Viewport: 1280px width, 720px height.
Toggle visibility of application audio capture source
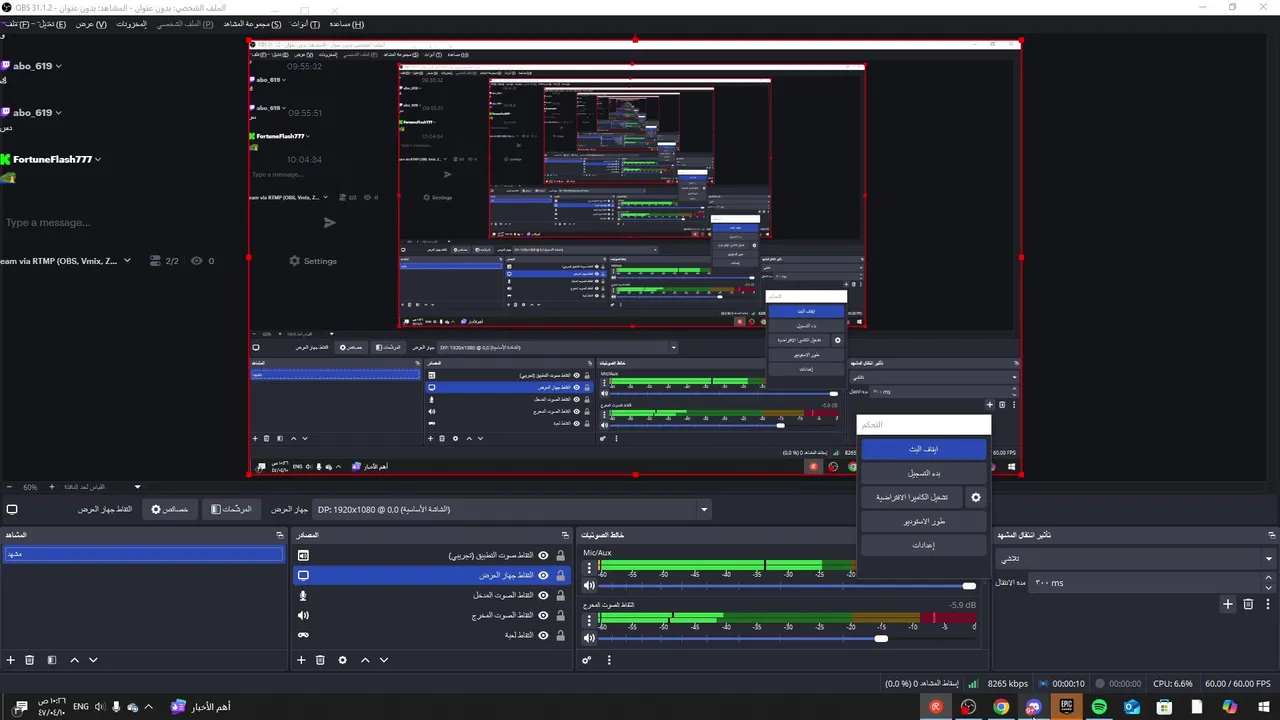[x=544, y=555]
